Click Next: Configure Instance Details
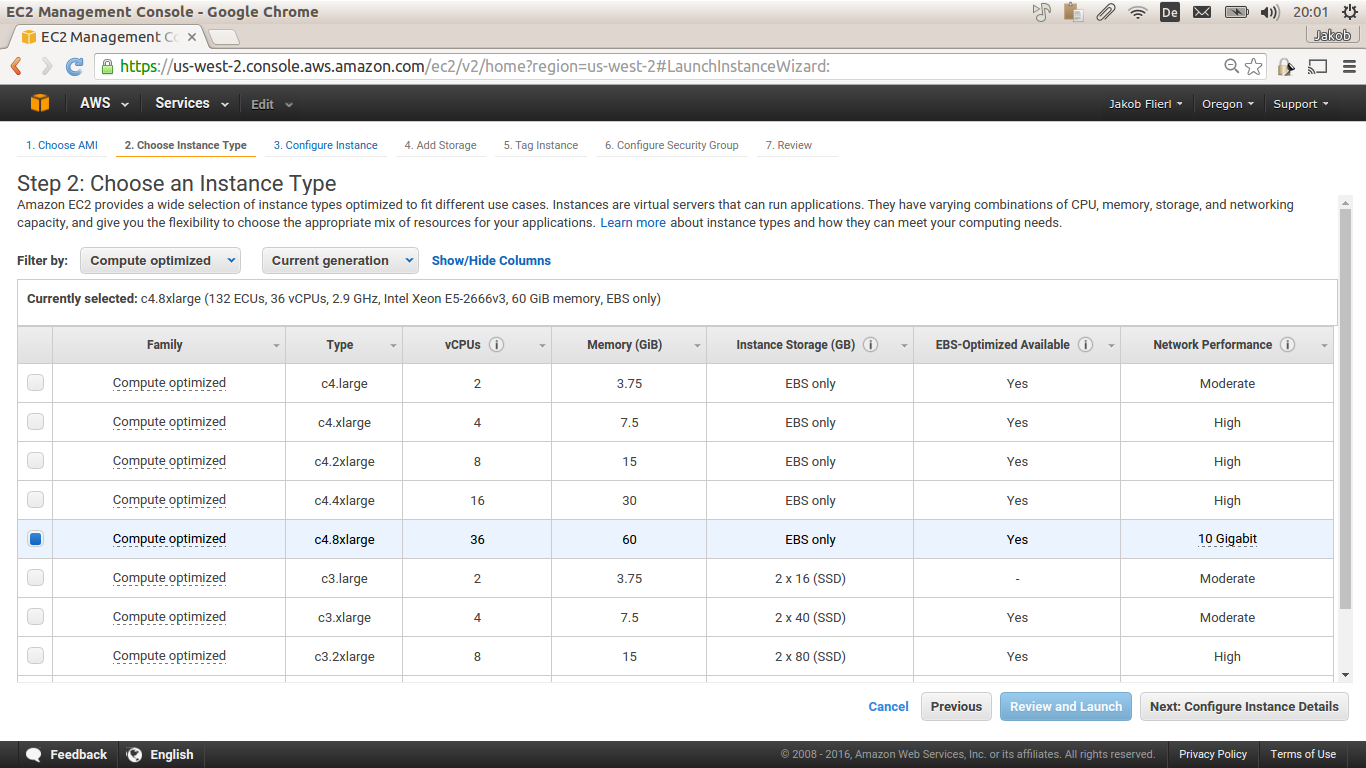The height and width of the screenshot is (768, 1366). tap(1244, 706)
